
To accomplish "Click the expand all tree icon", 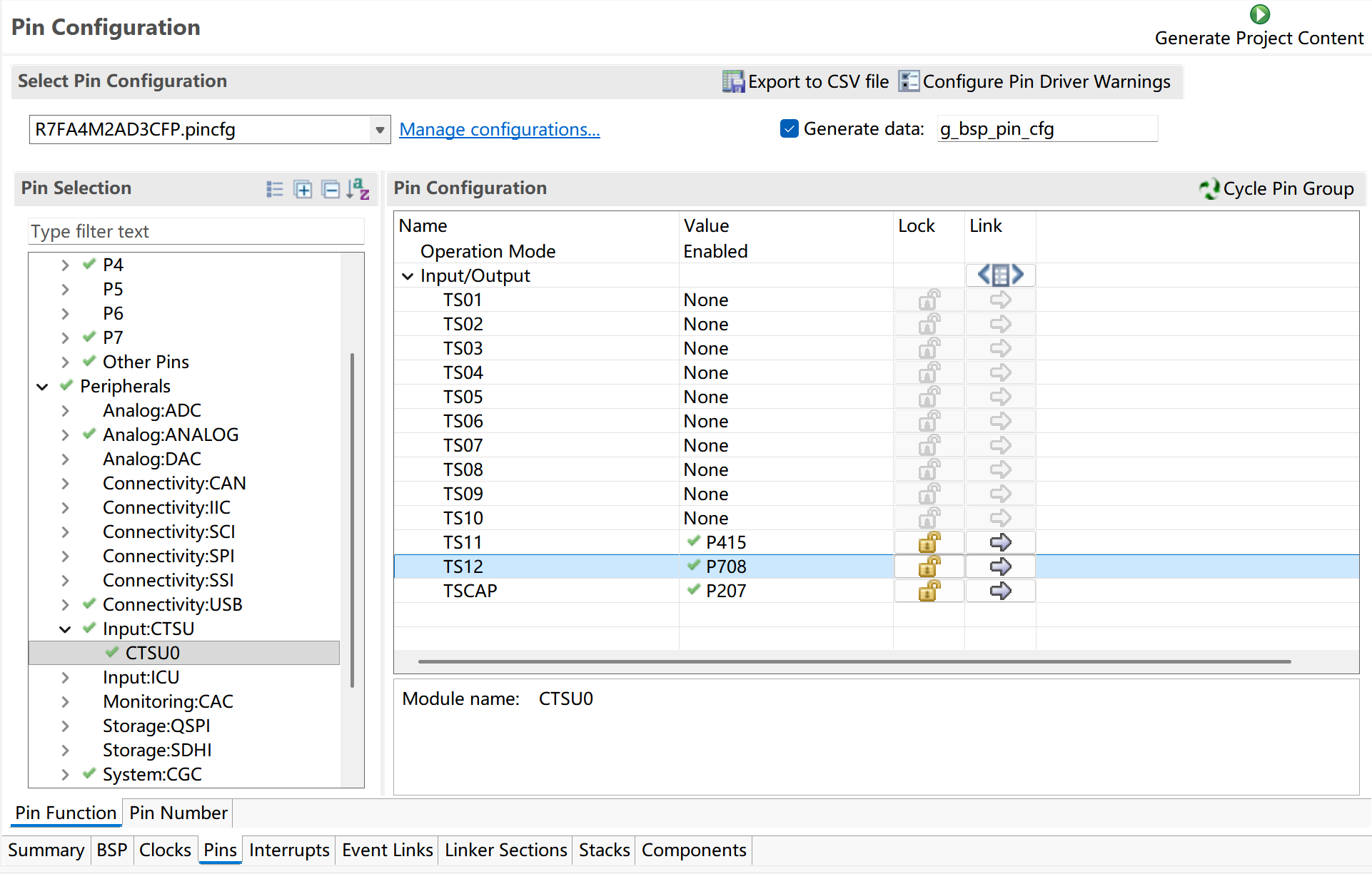I will (303, 189).
